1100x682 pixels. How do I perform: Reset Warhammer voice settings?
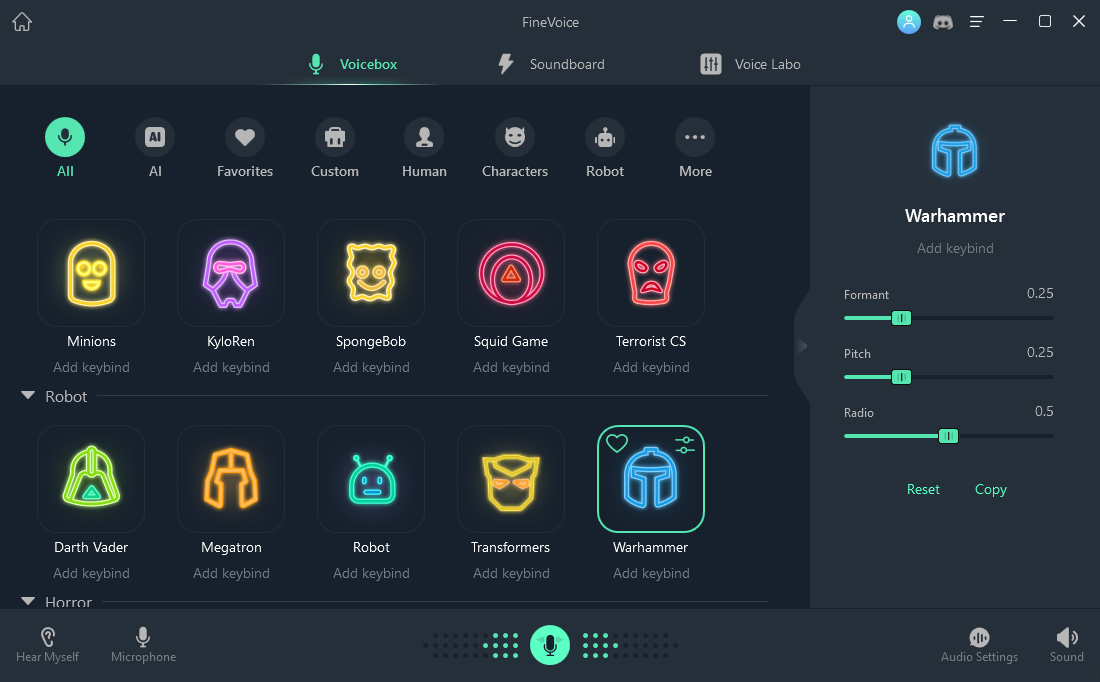coord(923,489)
